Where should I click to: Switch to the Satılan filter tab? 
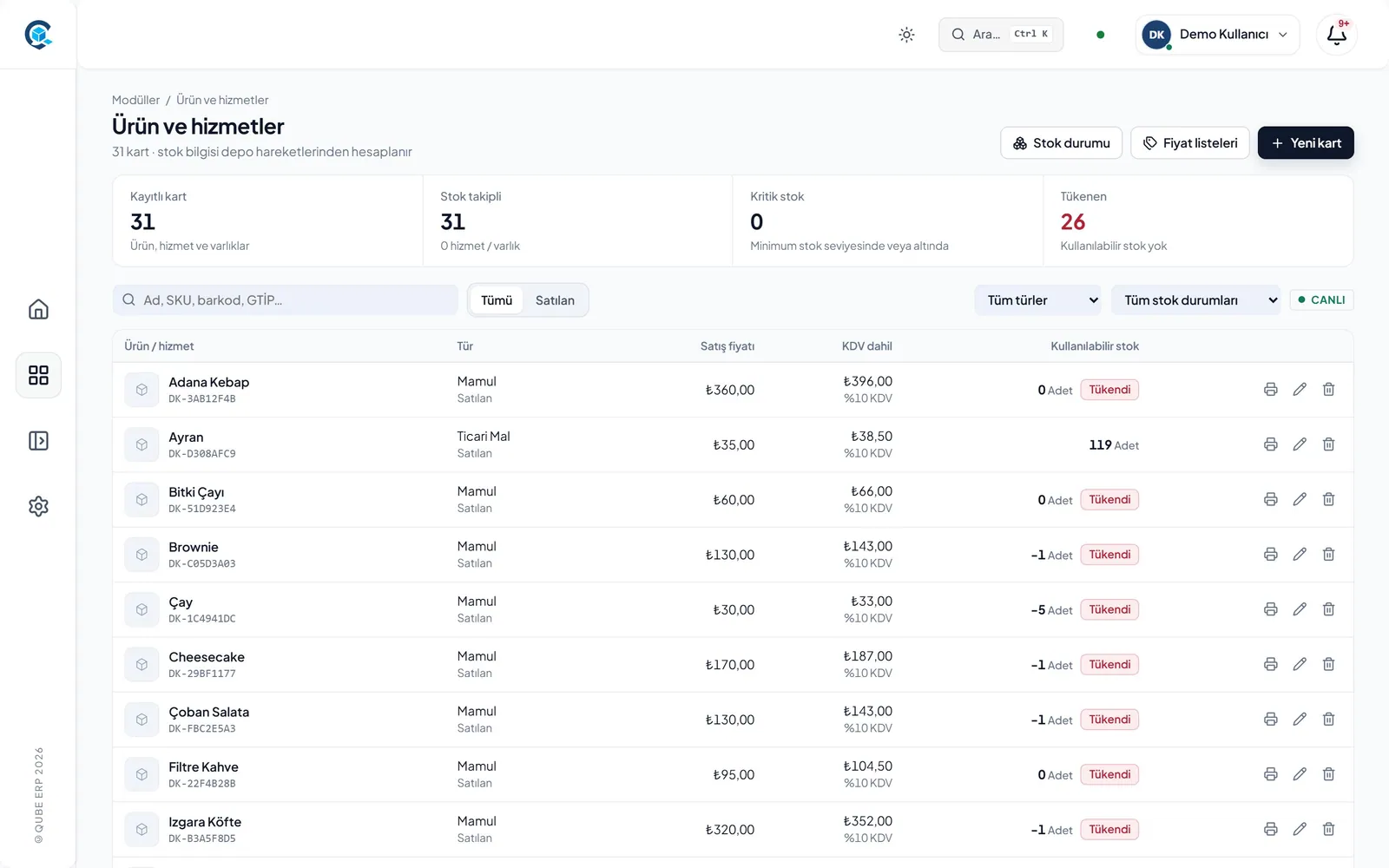pyautogui.click(x=555, y=300)
